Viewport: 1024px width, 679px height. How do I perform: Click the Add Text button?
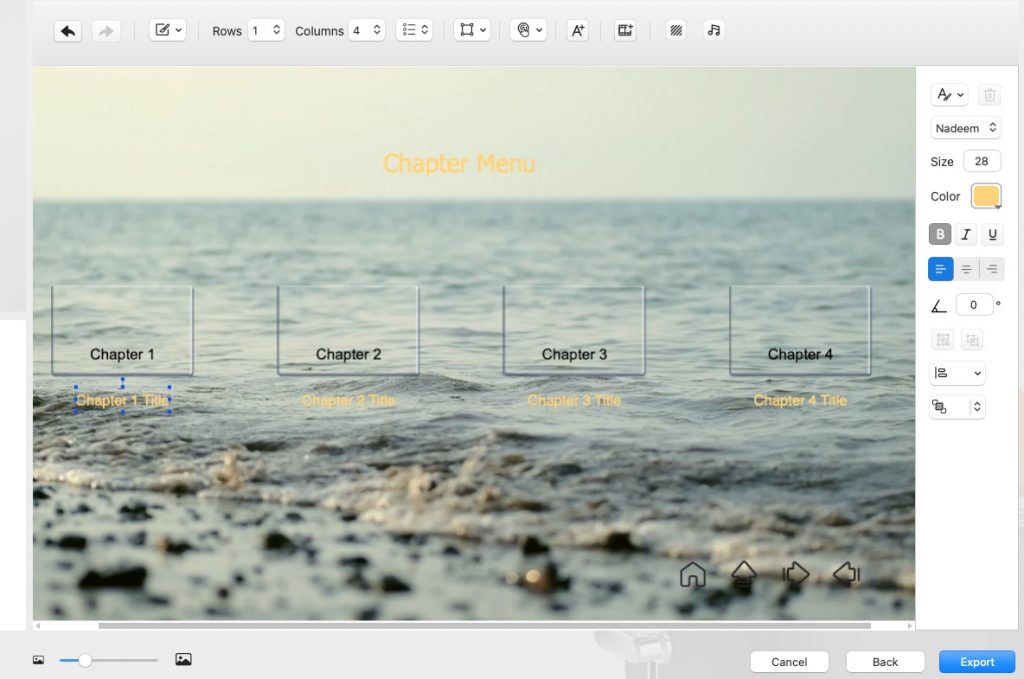click(x=577, y=31)
